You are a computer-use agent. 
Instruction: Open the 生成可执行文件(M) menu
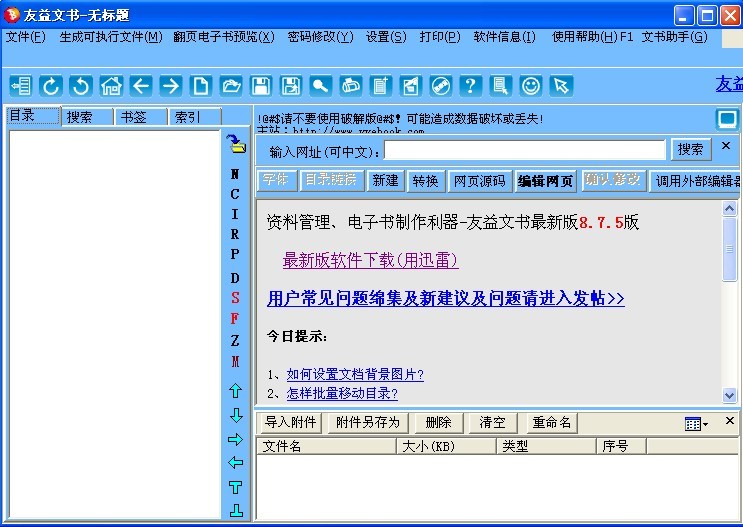(111, 37)
